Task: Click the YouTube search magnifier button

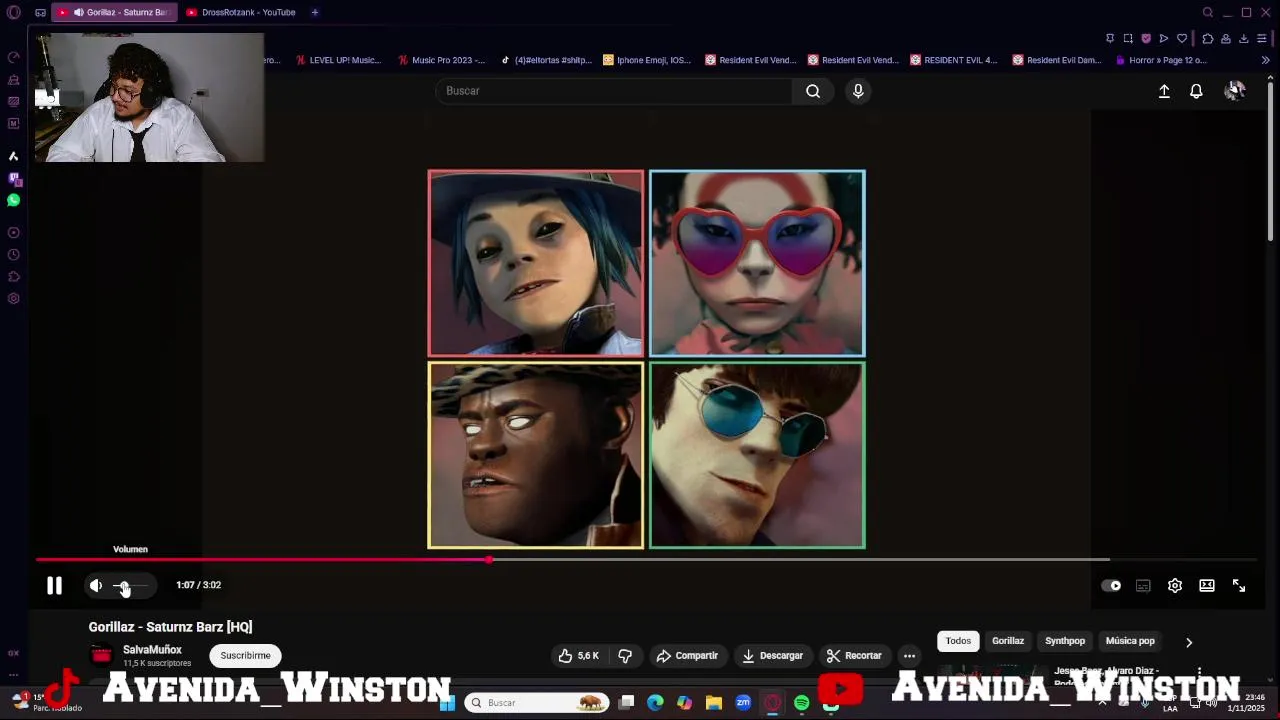Action: coord(813,91)
